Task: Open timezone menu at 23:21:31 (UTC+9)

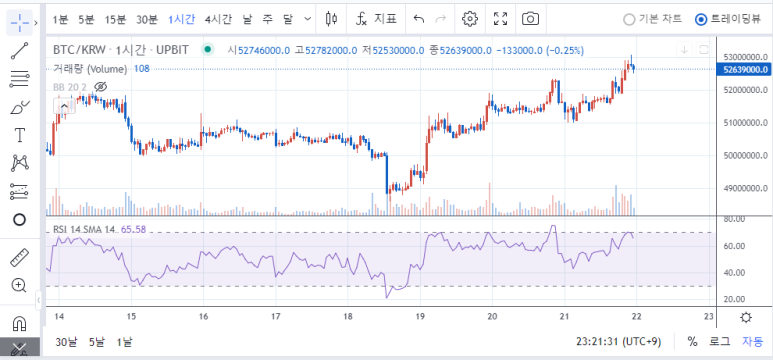Action: (618, 342)
